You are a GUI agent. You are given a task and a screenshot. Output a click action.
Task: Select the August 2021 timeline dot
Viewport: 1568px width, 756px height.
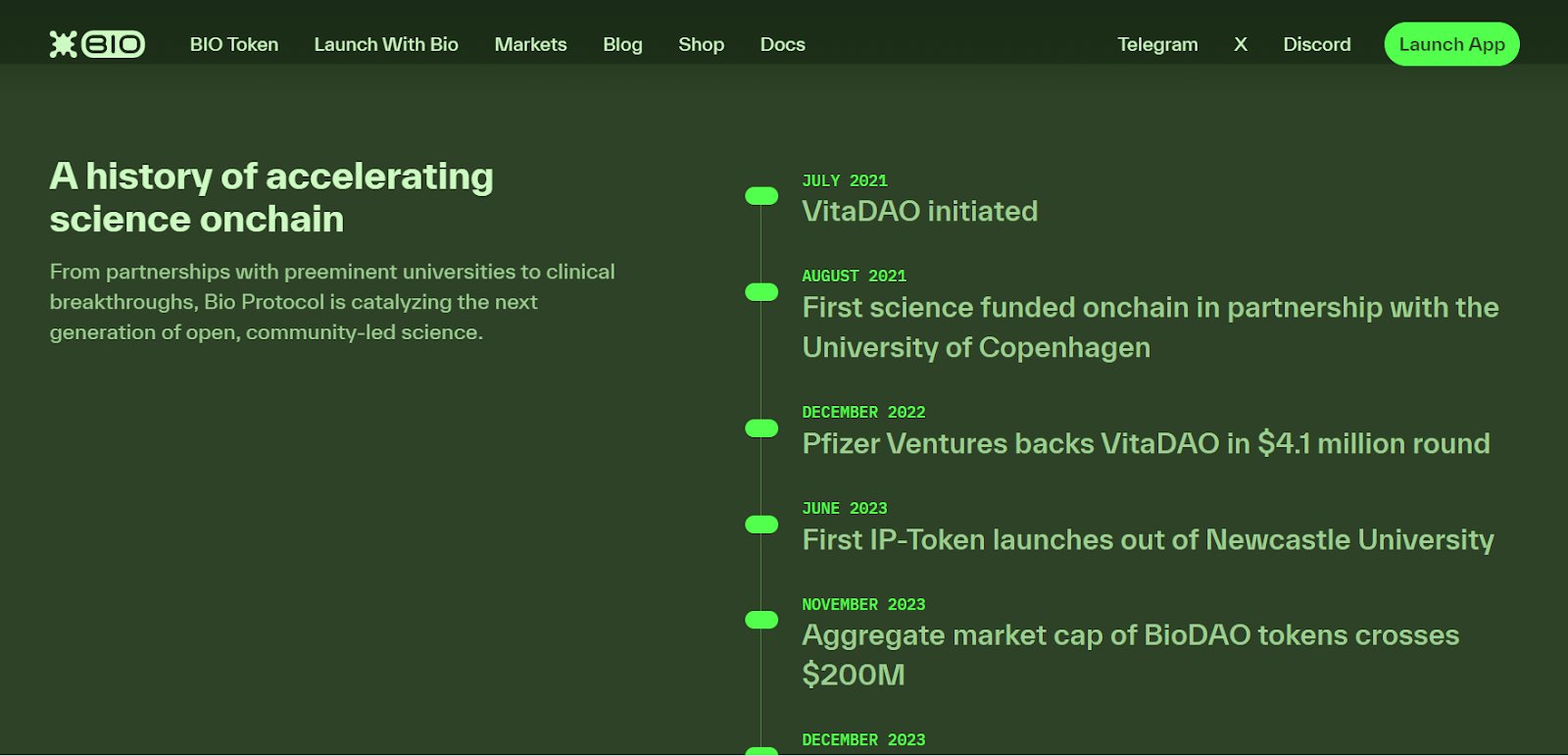[x=761, y=292]
